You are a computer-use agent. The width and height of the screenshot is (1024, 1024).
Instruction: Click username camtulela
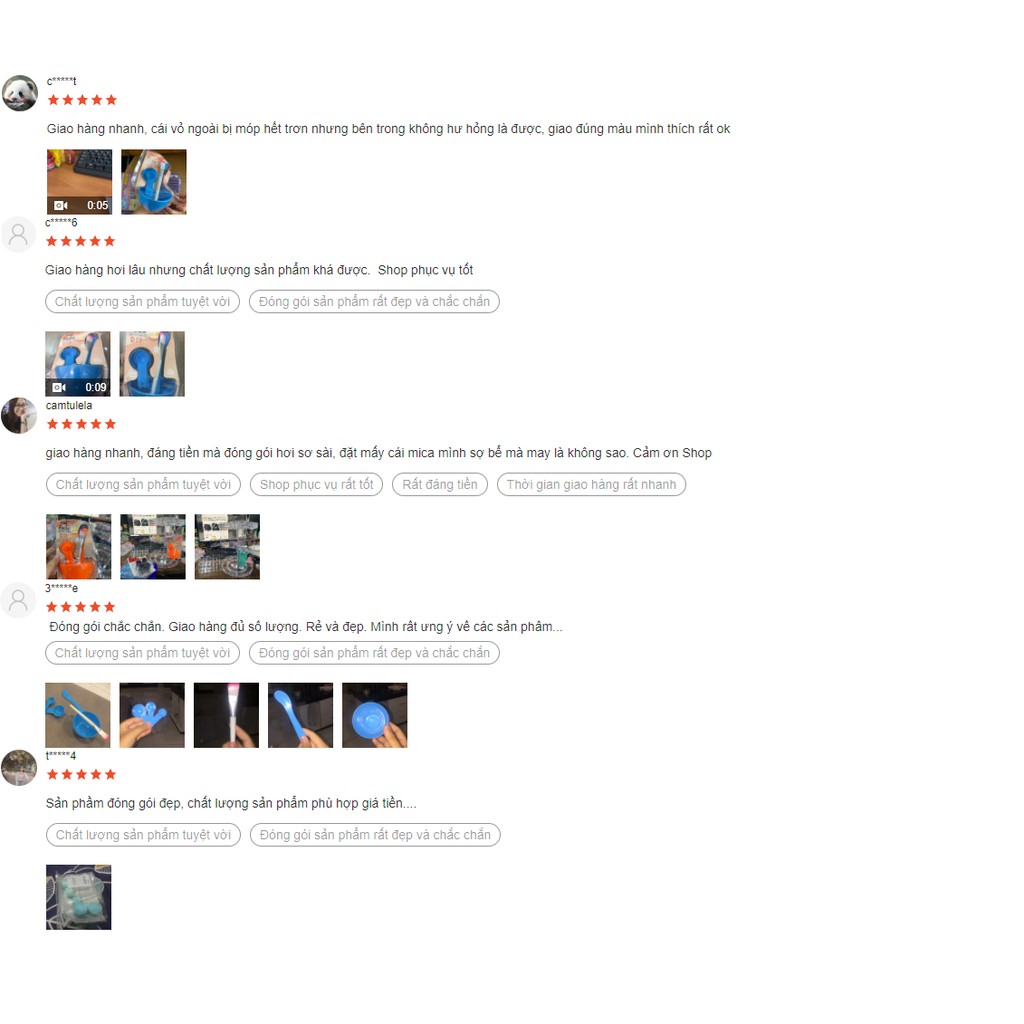point(69,406)
